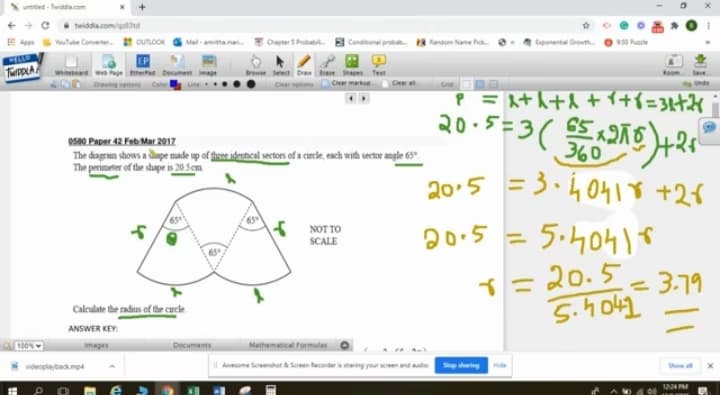Go back in the browser
The height and width of the screenshot is (395, 720).
pos(11,26)
